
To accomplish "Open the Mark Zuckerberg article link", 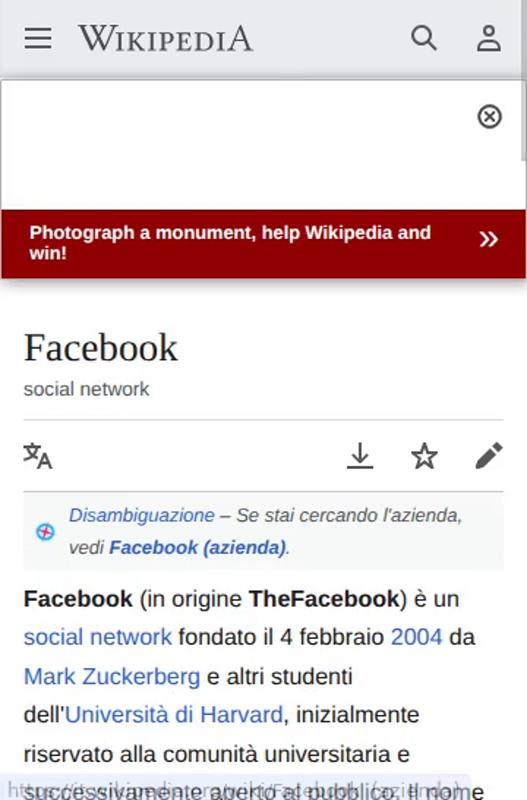I will point(112,677).
